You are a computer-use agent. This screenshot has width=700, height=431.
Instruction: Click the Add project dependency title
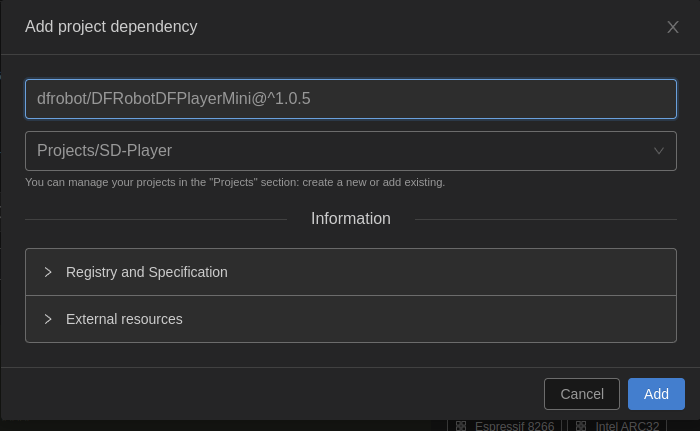111,27
